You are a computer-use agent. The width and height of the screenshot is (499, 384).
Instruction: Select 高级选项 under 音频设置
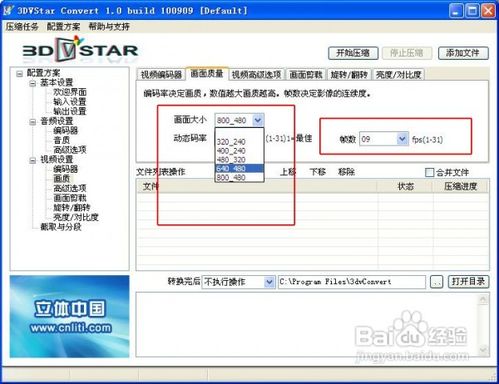(70, 150)
